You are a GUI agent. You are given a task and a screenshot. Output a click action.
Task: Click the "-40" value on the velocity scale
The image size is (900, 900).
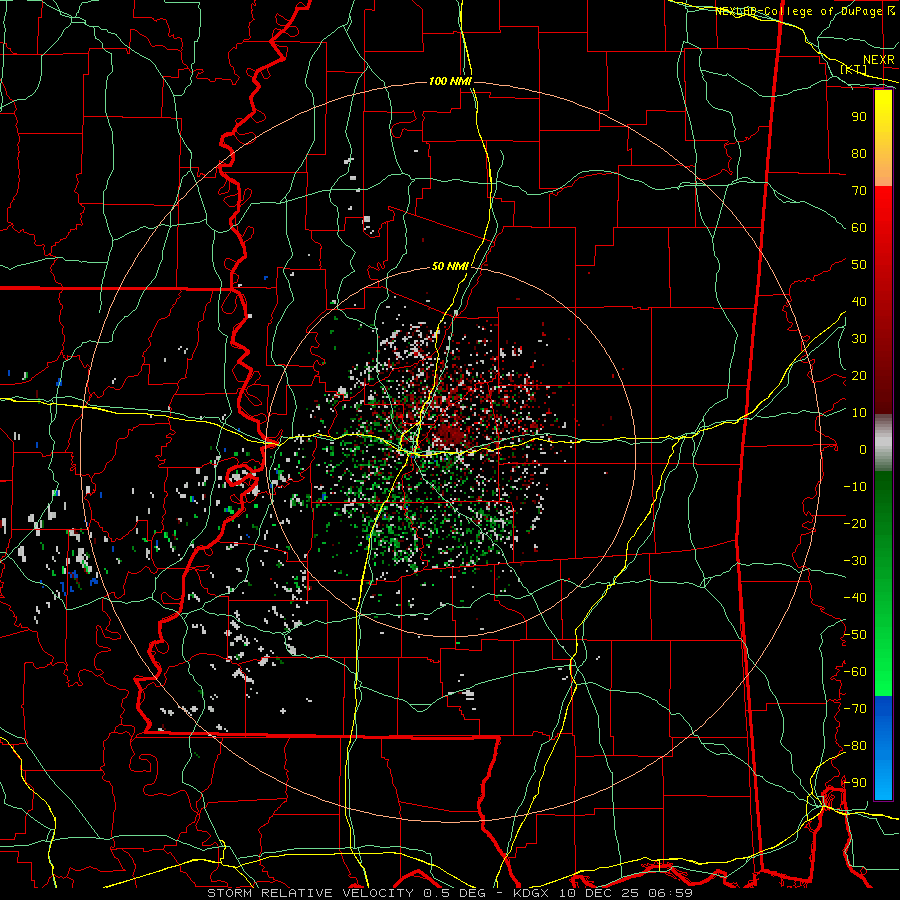[x=855, y=598]
